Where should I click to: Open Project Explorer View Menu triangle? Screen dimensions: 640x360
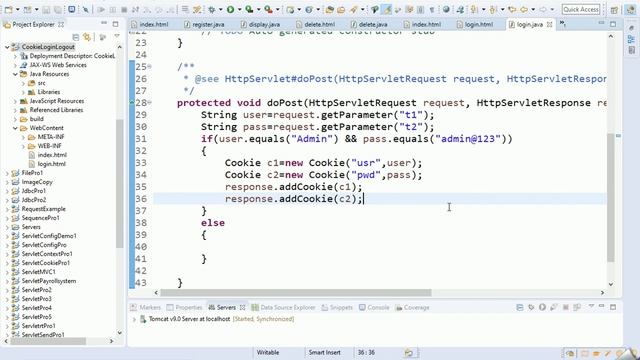tap(117, 37)
